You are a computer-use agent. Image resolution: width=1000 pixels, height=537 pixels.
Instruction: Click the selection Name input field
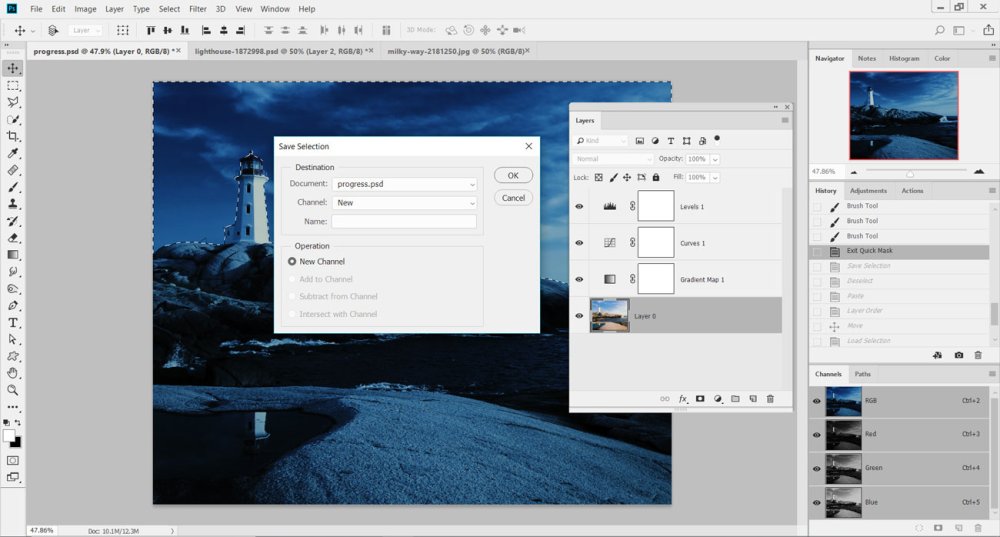[x=404, y=221]
